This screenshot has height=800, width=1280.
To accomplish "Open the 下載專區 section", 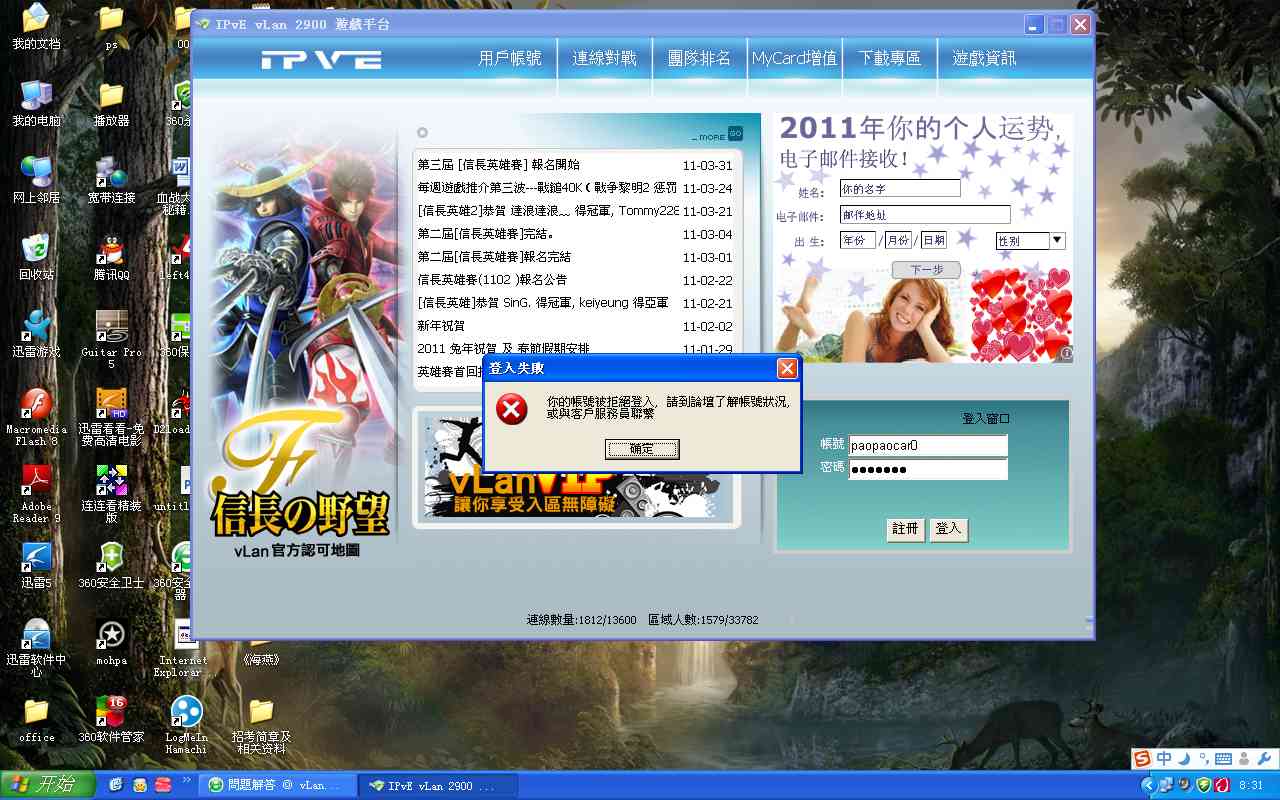I will (x=889, y=59).
